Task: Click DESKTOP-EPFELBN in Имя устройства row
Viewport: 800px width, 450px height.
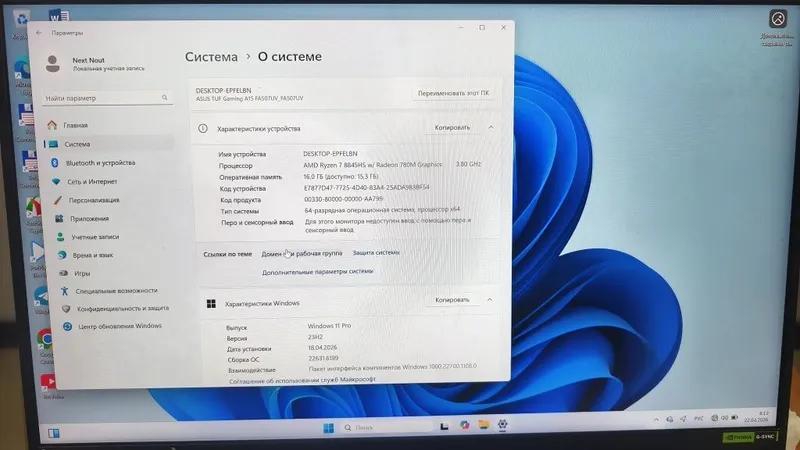Action: [330, 154]
